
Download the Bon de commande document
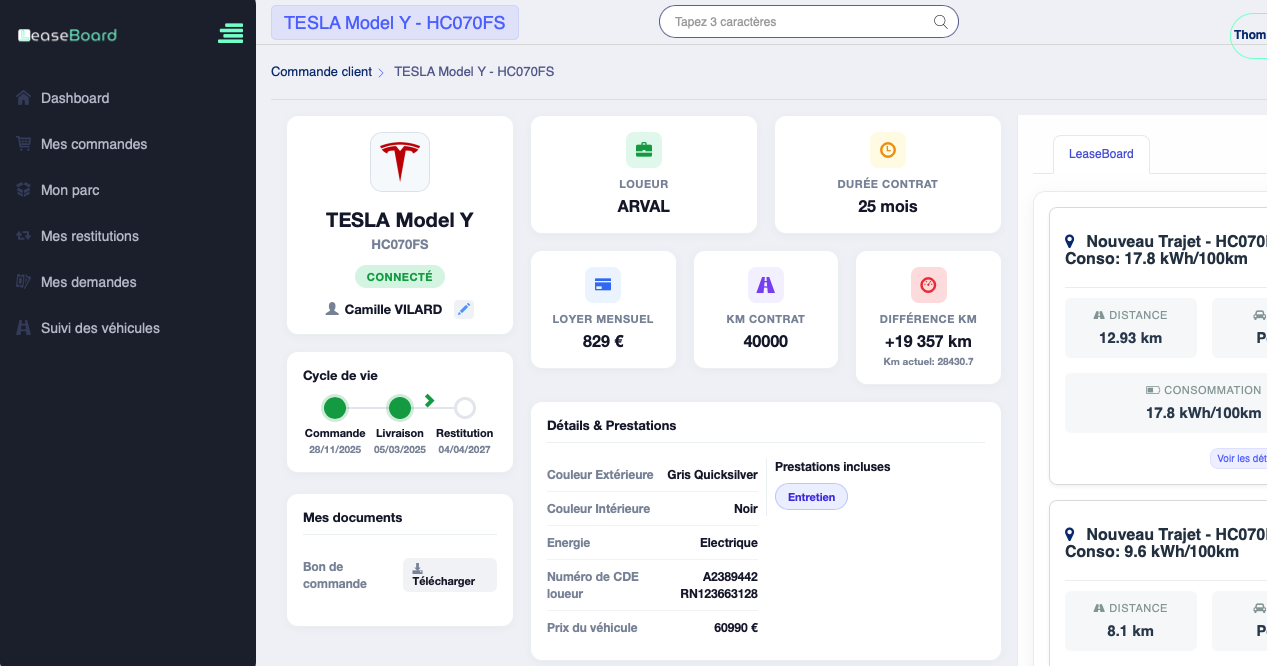coord(449,575)
